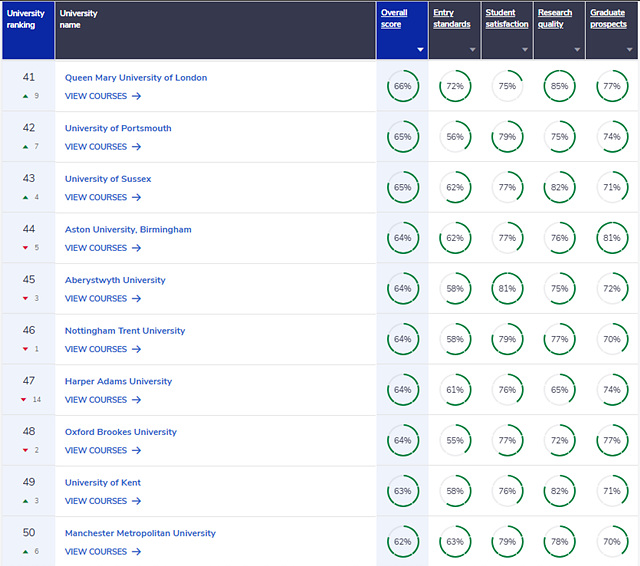Click Kent's 82% research quality dial
Screen dimensions: 640x566
coord(559,491)
